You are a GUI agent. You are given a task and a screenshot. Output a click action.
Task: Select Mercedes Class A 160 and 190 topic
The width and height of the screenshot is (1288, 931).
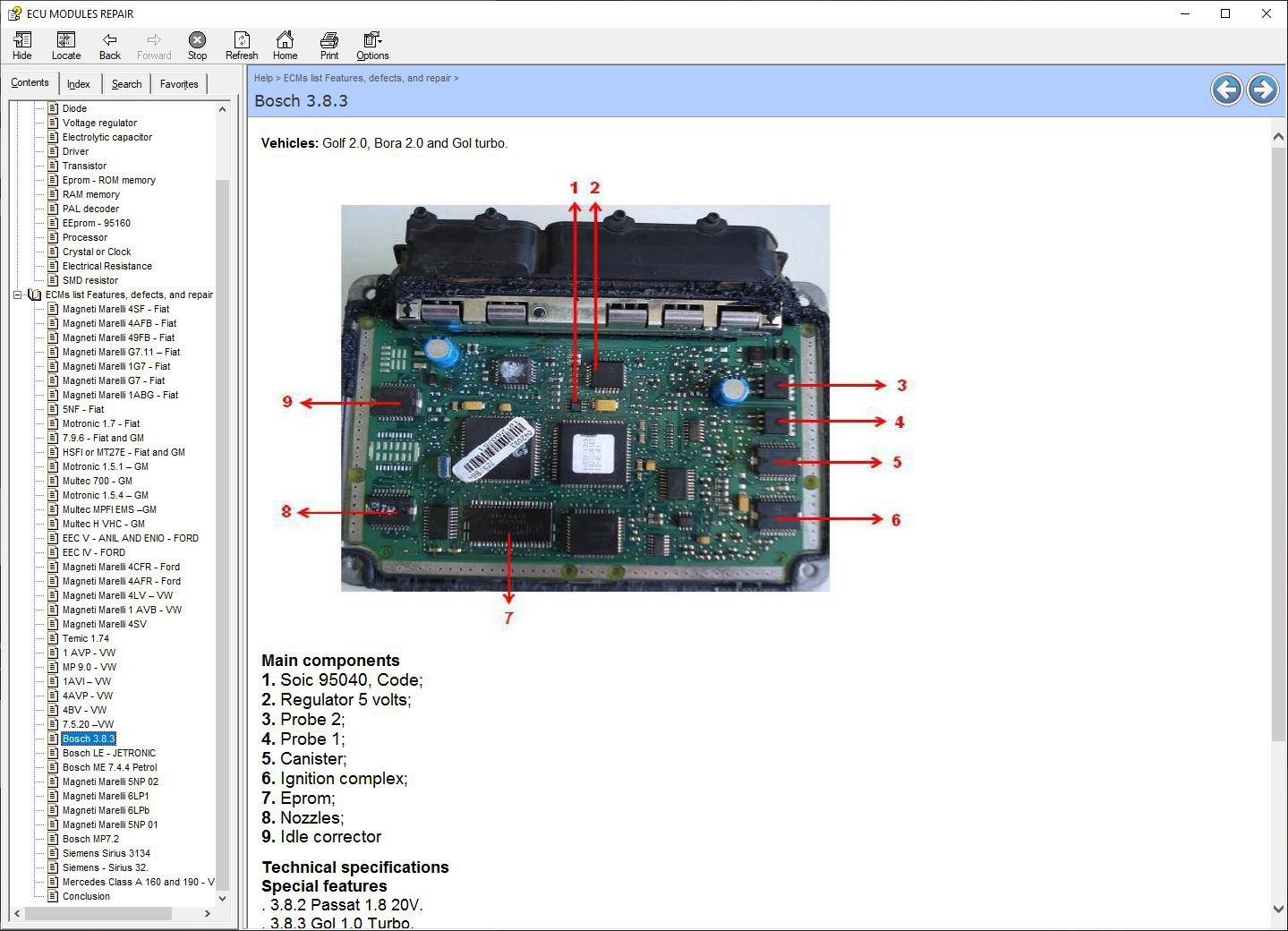click(x=139, y=882)
